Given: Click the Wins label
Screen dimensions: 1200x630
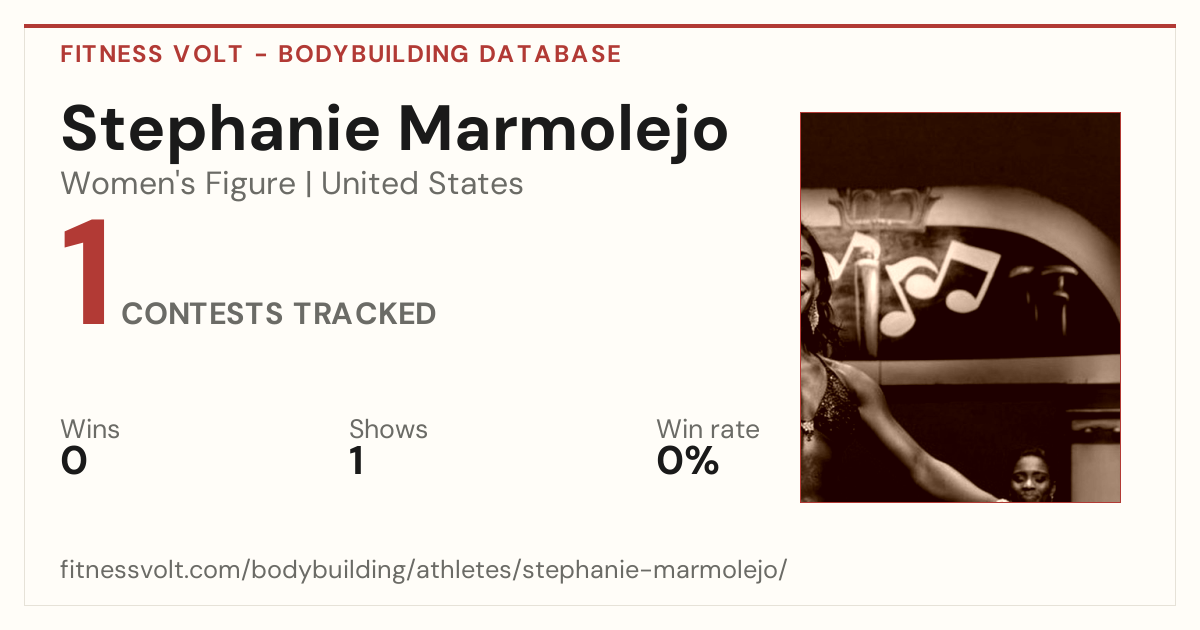Looking at the screenshot, I should point(90,429).
